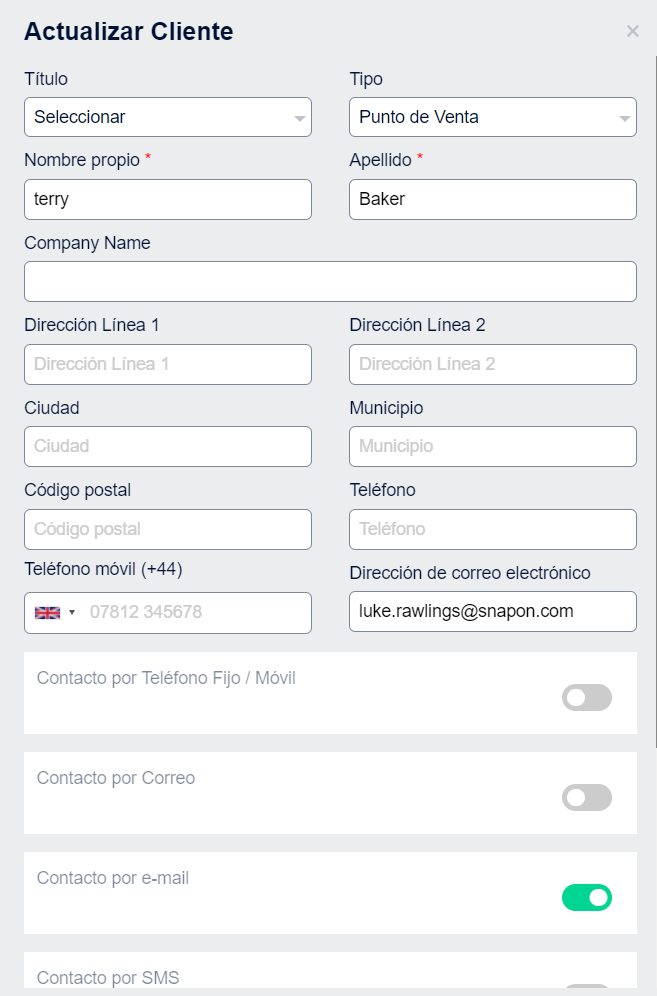
Task: Focus the Company Name text field
Action: 330,281
